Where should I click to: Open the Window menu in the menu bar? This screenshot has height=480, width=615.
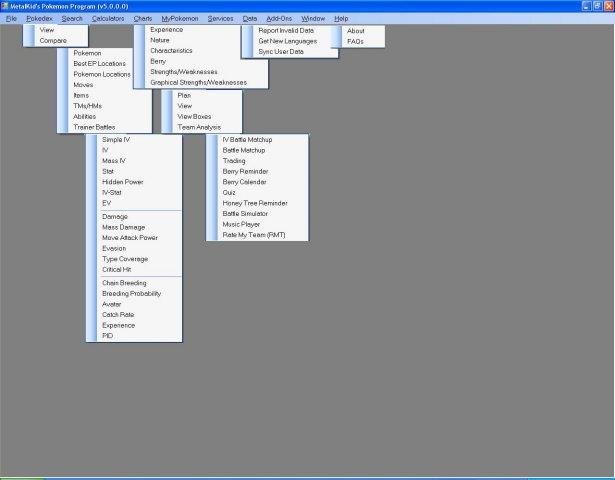[313, 18]
